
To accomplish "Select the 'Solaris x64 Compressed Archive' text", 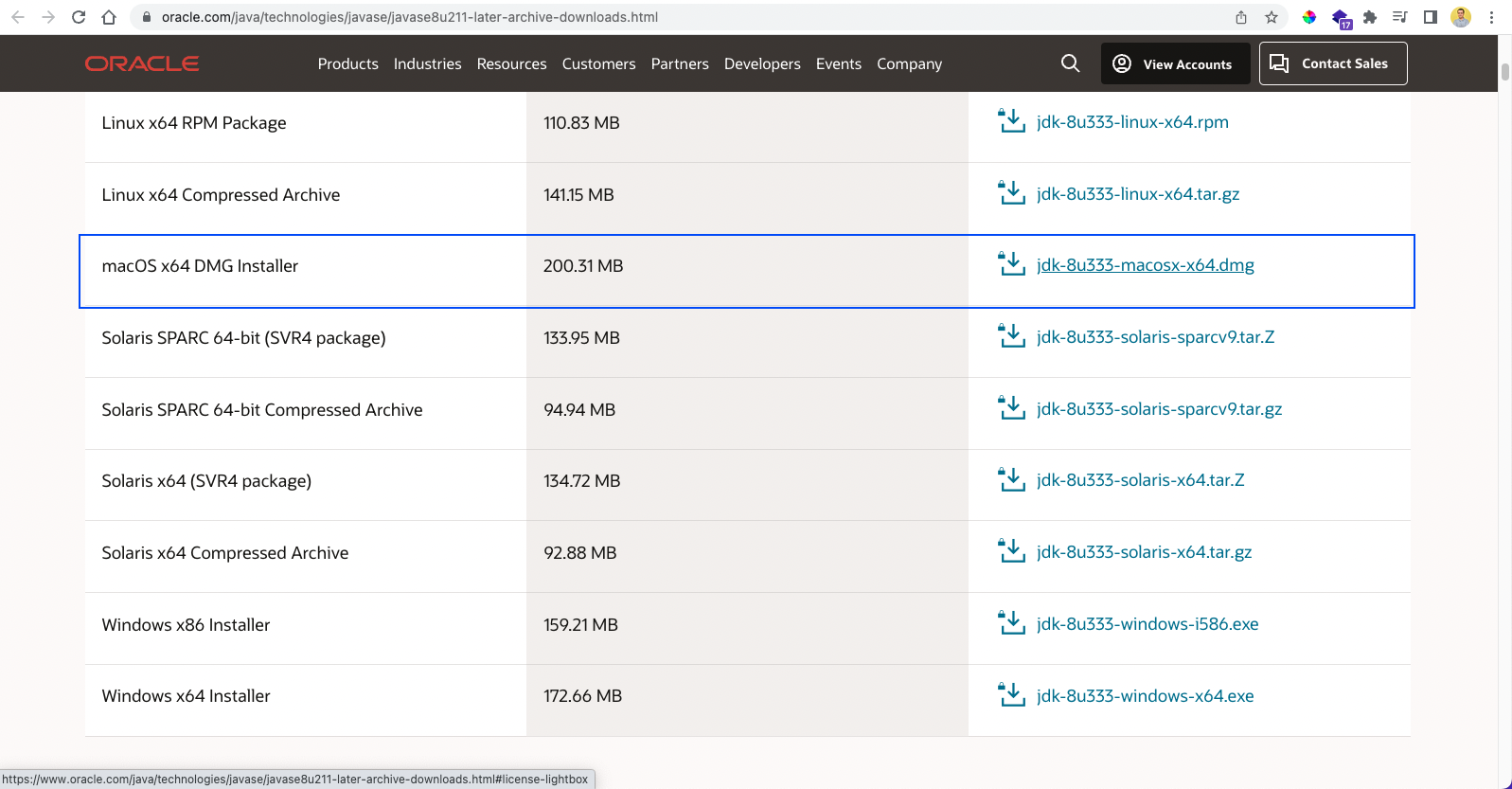I will pyautogui.click(x=225, y=553).
